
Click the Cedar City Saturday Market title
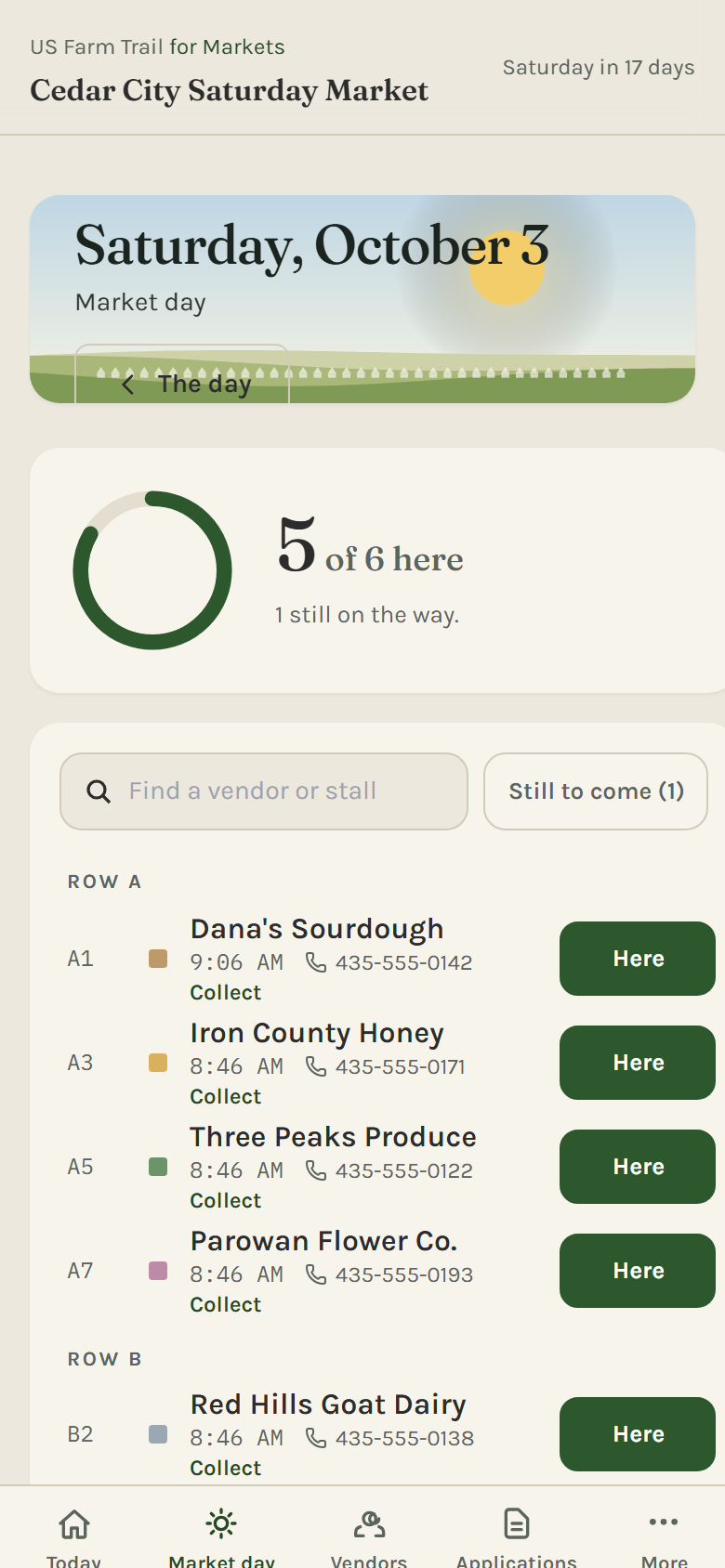coord(230,91)
